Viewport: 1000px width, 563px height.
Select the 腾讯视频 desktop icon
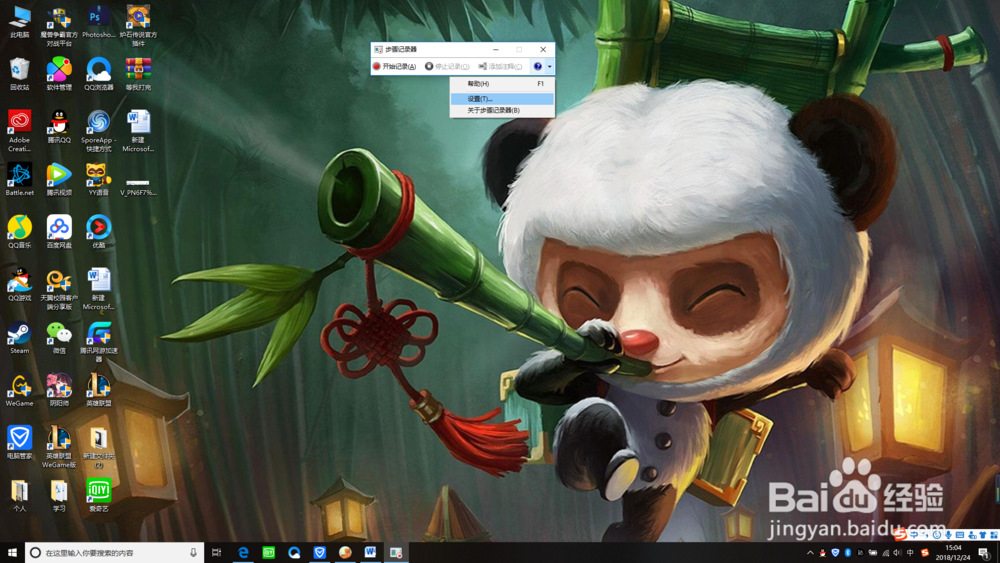pos(59,179)
